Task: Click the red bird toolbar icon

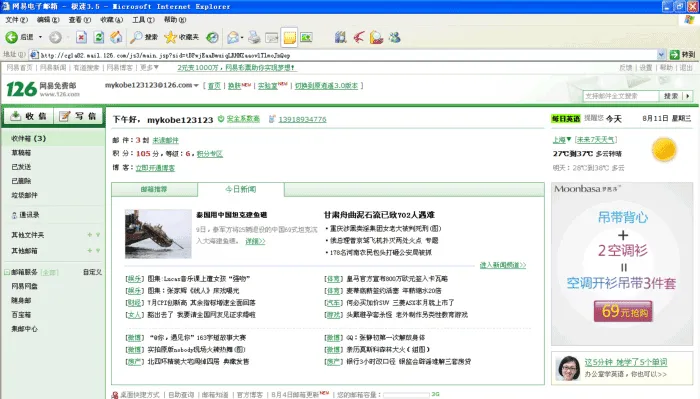Action: [358, 37]
